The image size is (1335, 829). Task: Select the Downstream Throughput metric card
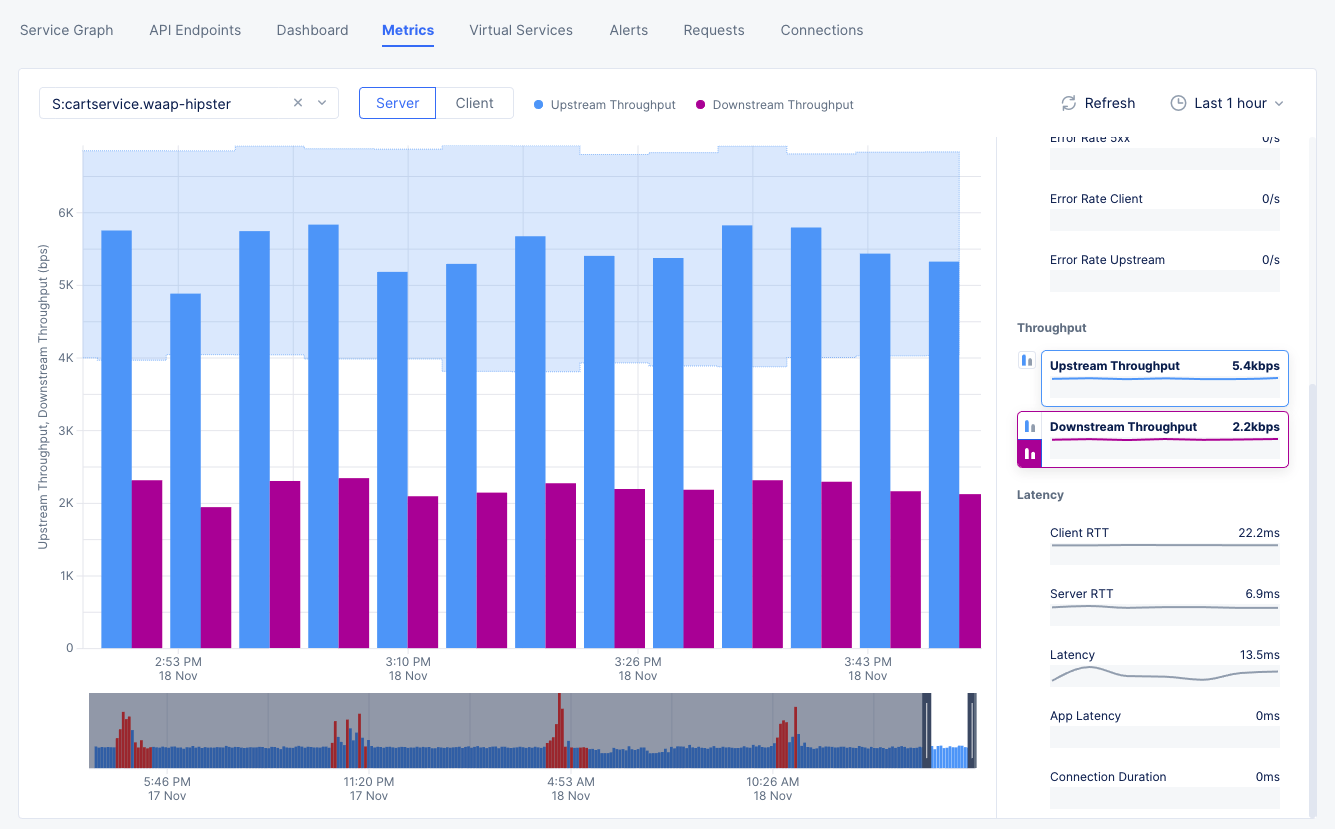coord(1164,439)
